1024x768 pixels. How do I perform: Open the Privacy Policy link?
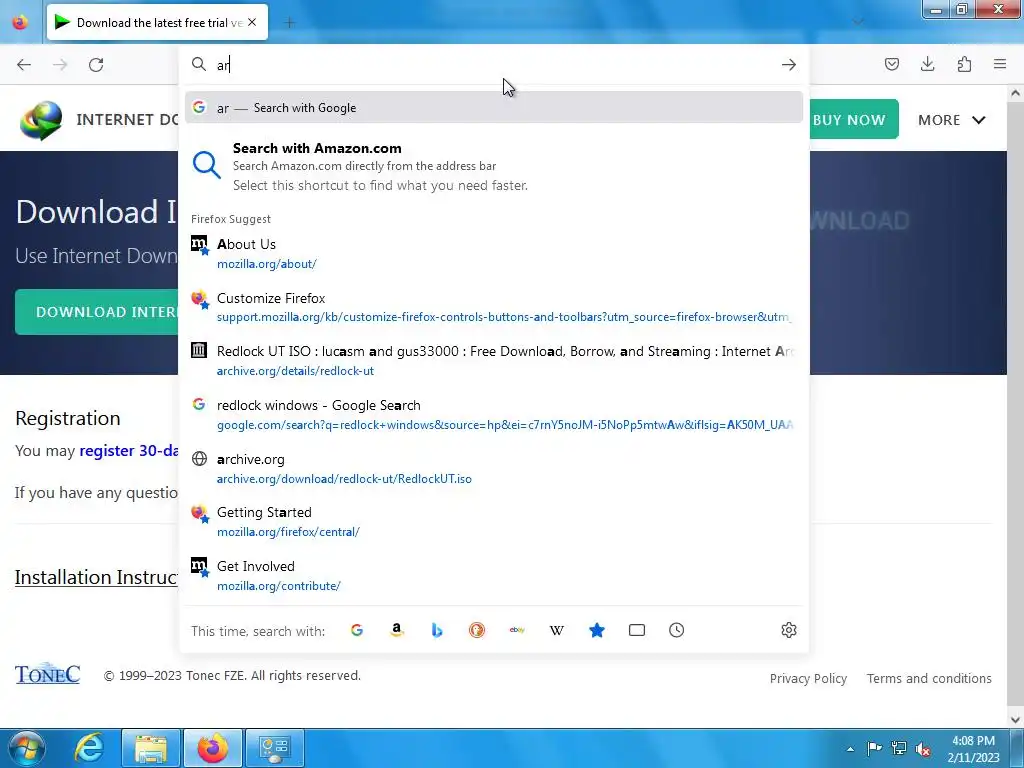(808, 679)
